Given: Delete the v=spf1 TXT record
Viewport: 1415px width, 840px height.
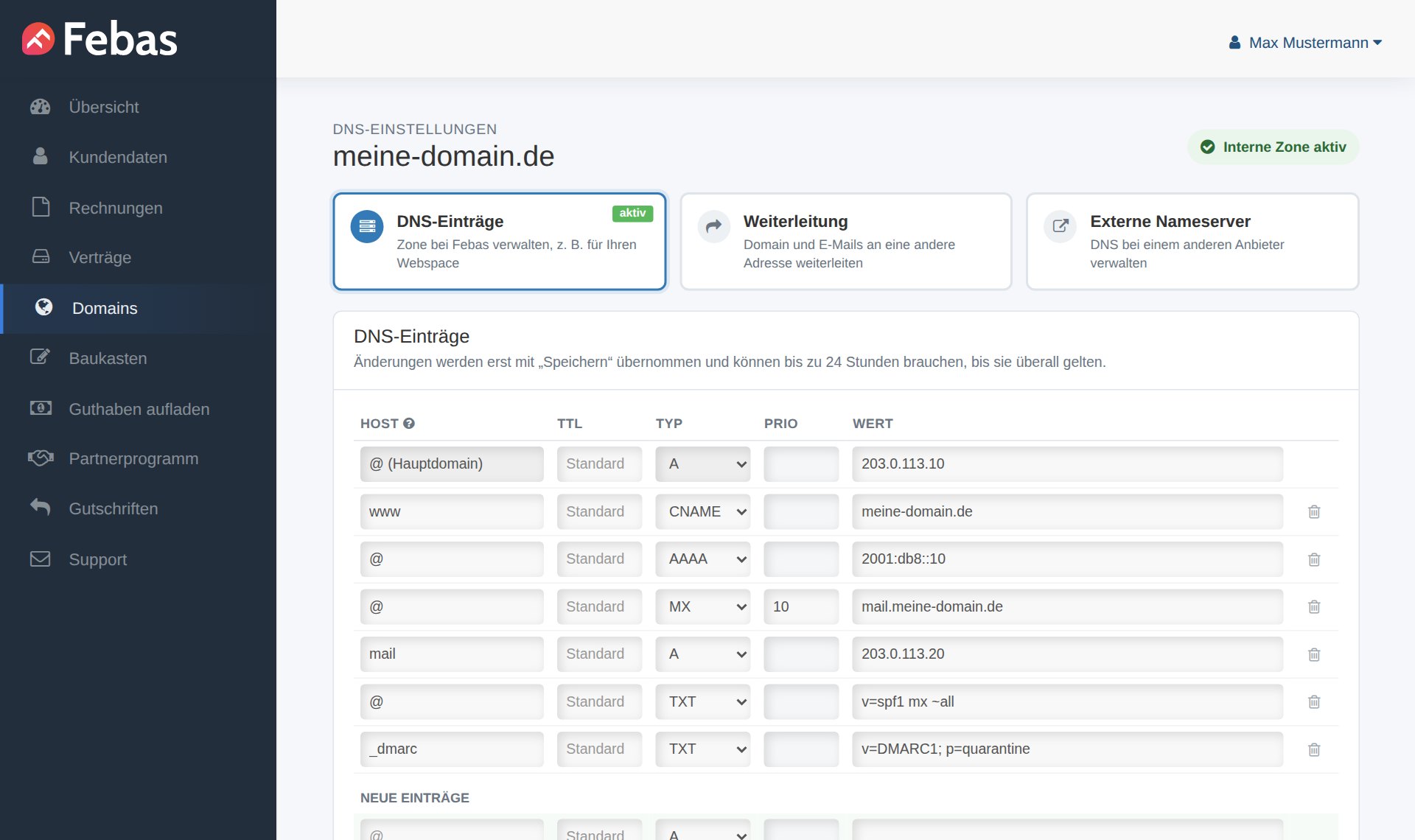Looking at the screenshot, I should [x=1314, y=701].
